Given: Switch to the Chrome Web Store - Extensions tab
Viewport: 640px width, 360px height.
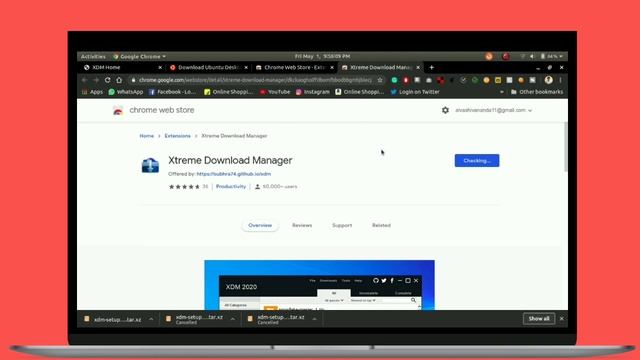Looking at the screenshot, I should point(294,67).
